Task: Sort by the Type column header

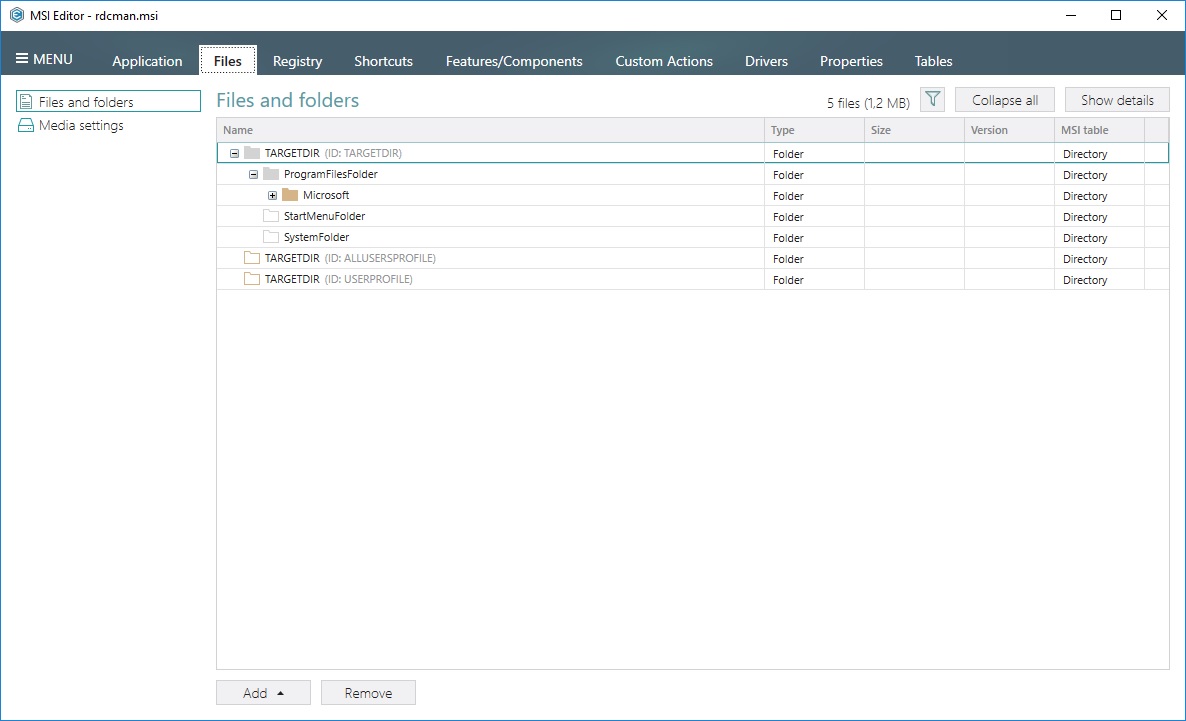Action: [x=814, y=130]
